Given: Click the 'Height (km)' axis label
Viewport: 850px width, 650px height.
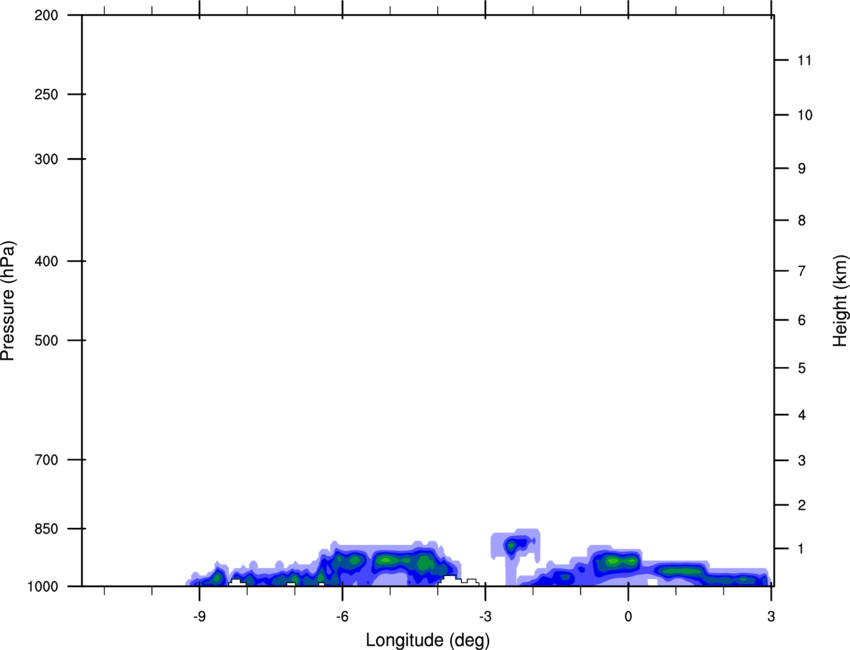Looking at the screenshot, I should pos(840,301).
